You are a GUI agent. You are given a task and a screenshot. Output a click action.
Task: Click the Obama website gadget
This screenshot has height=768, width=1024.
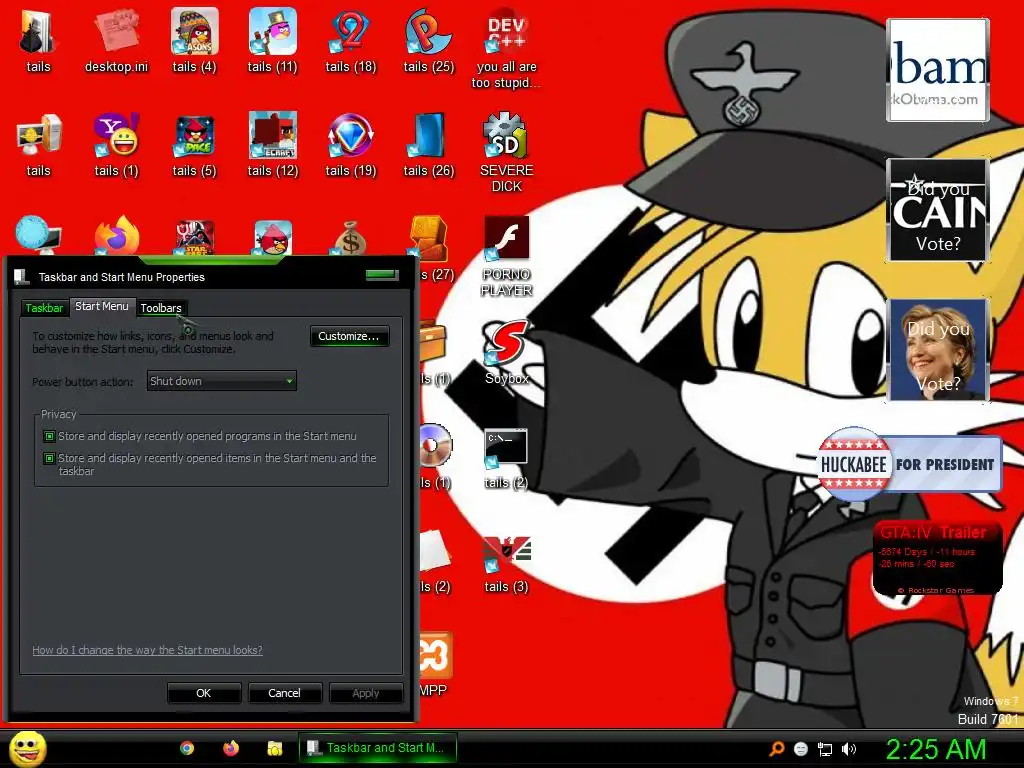[937, 70]
